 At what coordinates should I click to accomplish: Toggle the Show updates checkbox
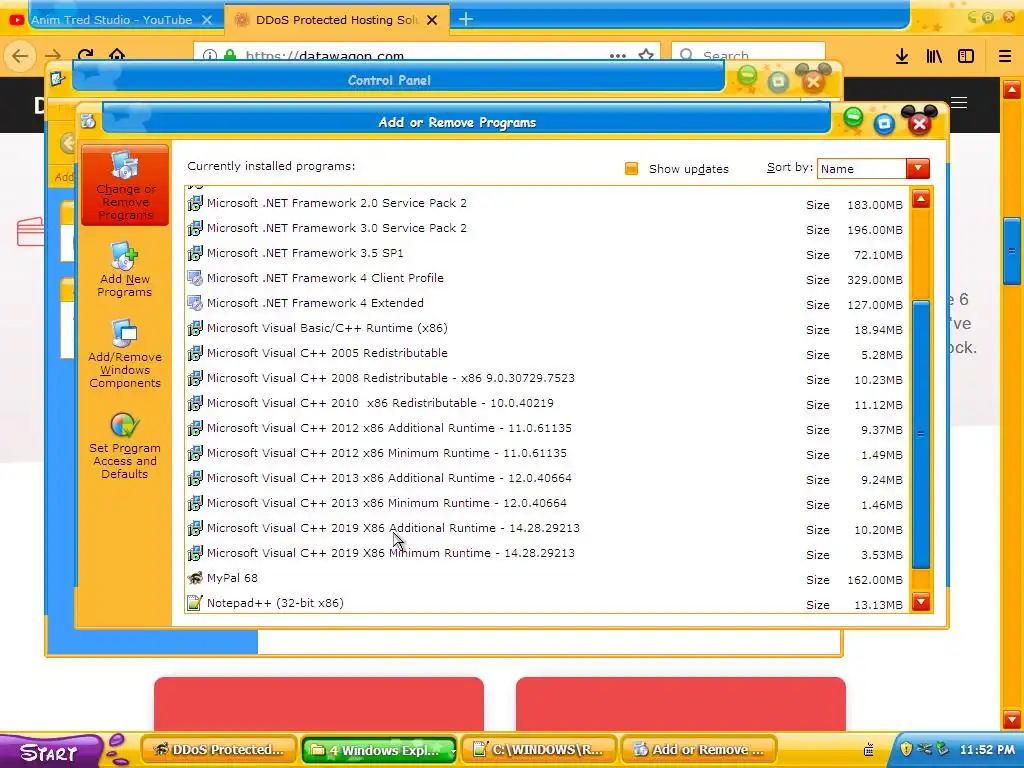click(631, 168)
